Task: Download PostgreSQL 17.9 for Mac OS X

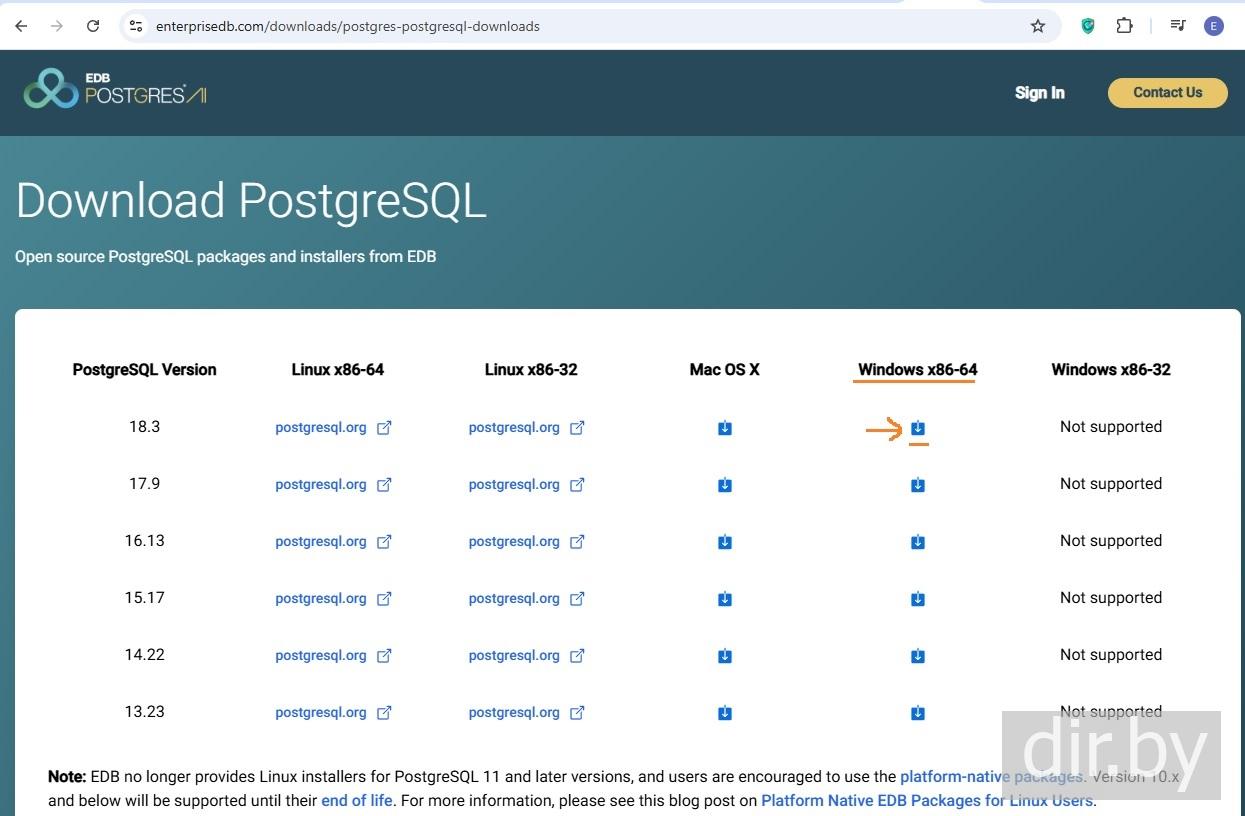Action: coord(725,485)
